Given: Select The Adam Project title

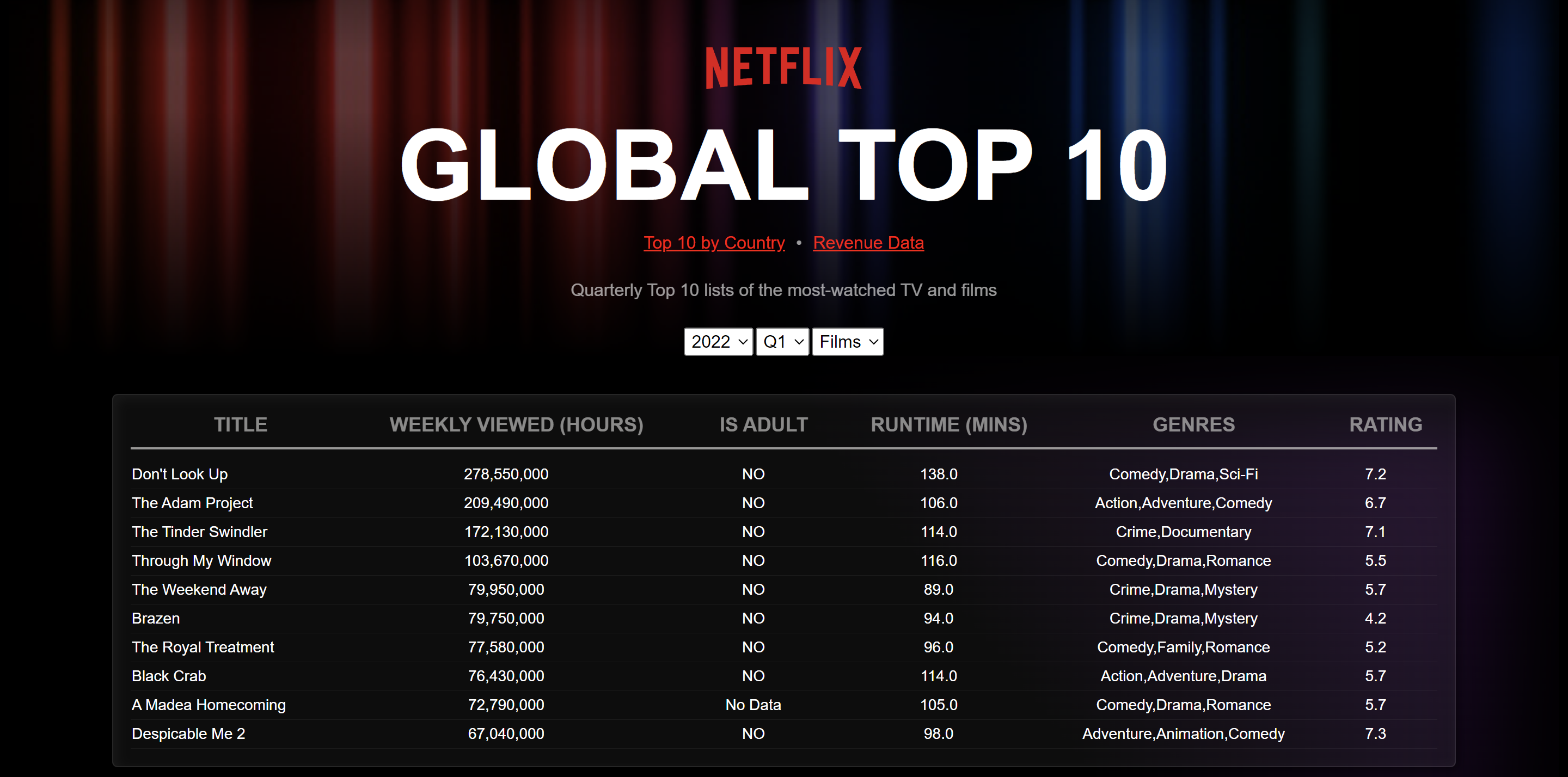Looking at the screenshot, I should pyautogui.click(x=193, y=503).
